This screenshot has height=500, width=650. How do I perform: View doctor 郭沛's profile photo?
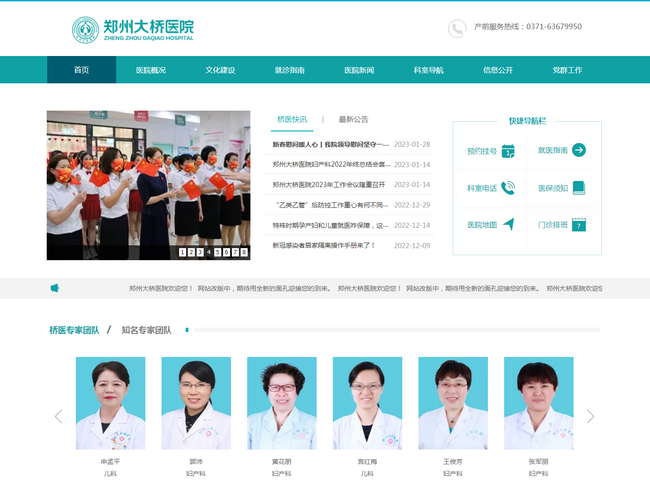pyautogui.click(x=204, y=403)
